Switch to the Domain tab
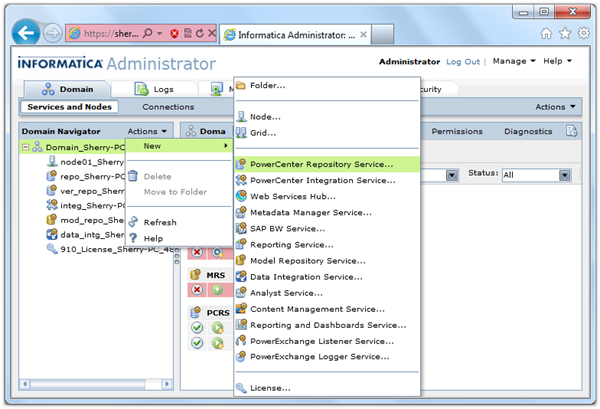Screen dimensions: 600x409 click(68, 89)
